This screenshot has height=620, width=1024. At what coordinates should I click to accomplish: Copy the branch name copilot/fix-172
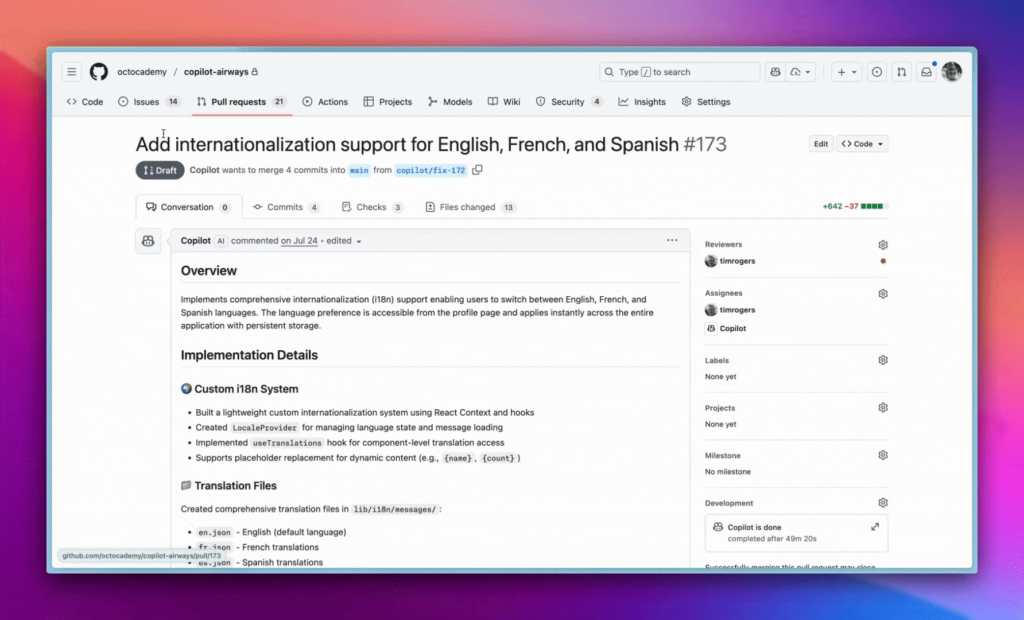[477, 170]
